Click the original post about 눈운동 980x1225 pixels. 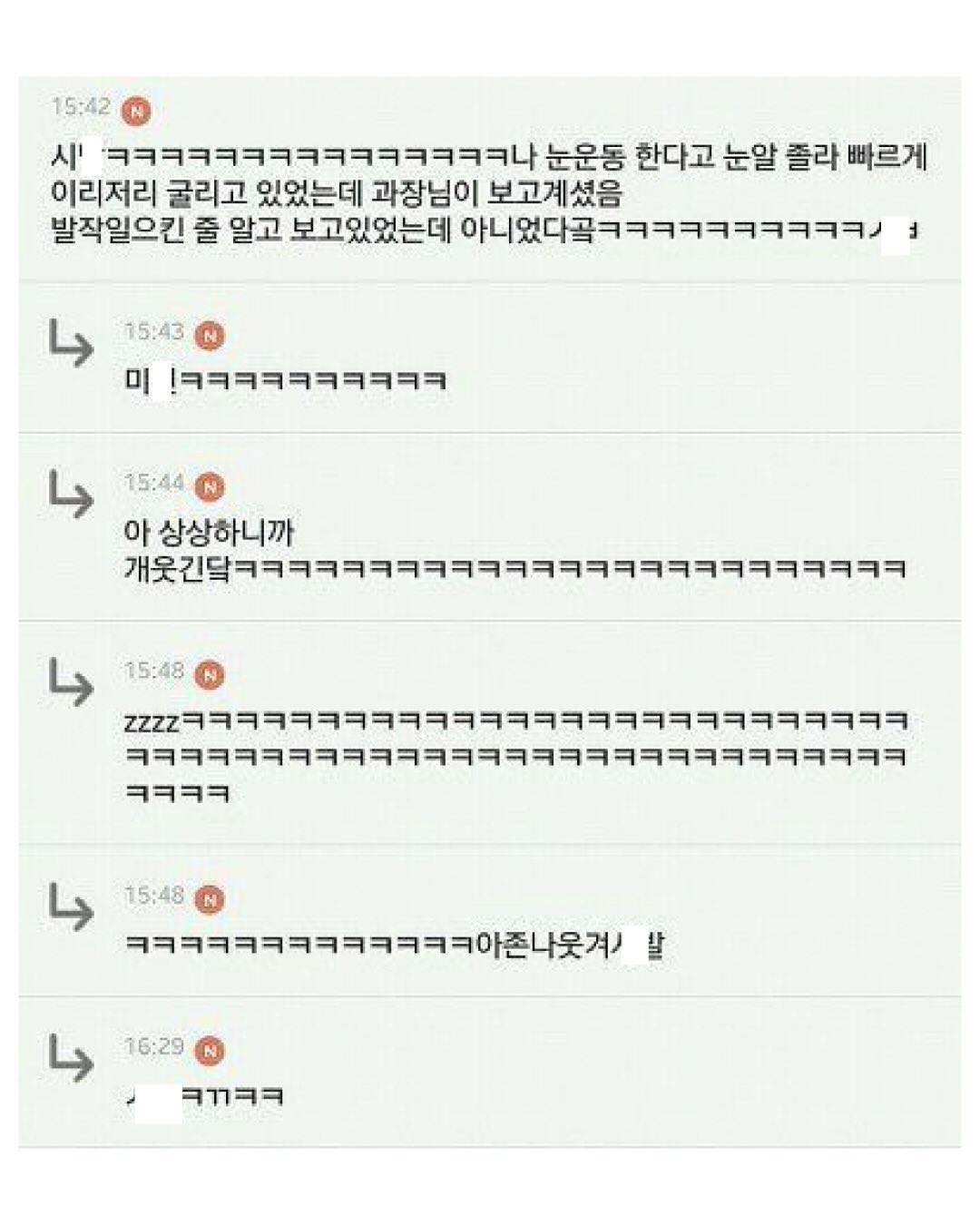click(490, 193)
